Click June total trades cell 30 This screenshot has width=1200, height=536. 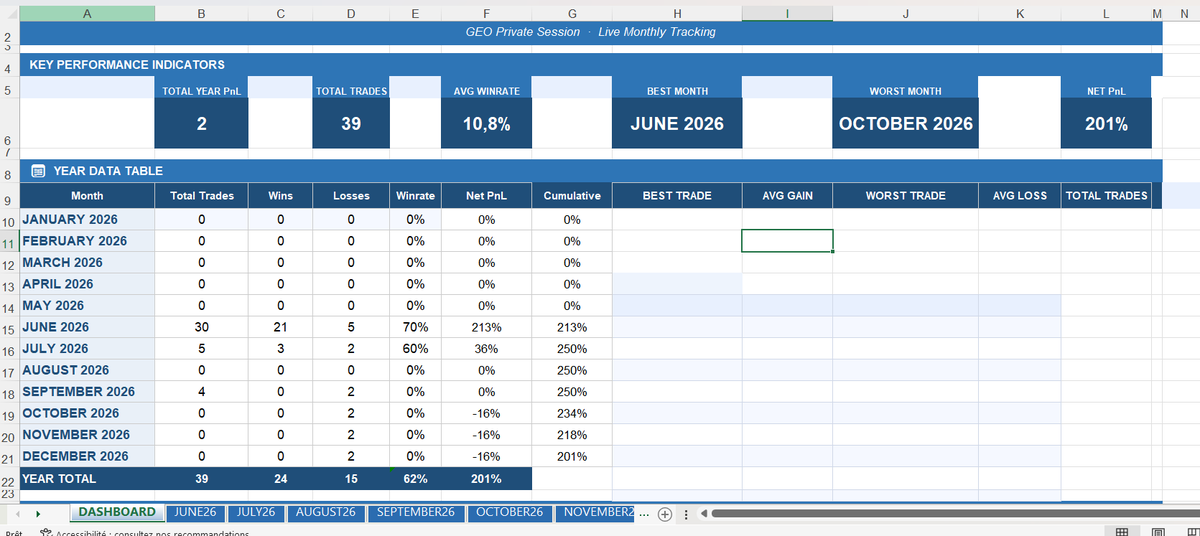[x=202, y=327]
